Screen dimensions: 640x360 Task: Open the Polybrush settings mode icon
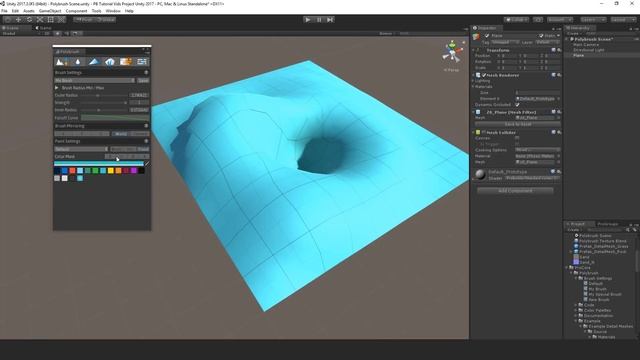142,62
